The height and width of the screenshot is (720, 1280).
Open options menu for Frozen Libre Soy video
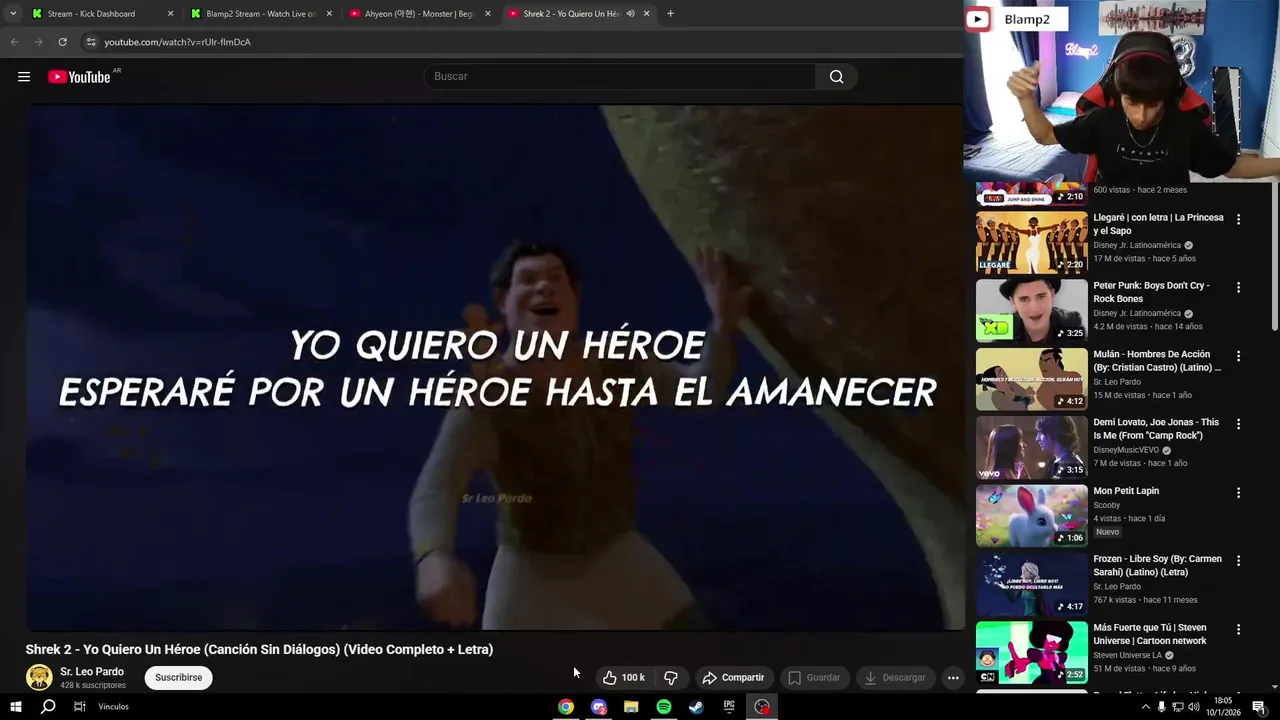click(x=1238, y=561)
